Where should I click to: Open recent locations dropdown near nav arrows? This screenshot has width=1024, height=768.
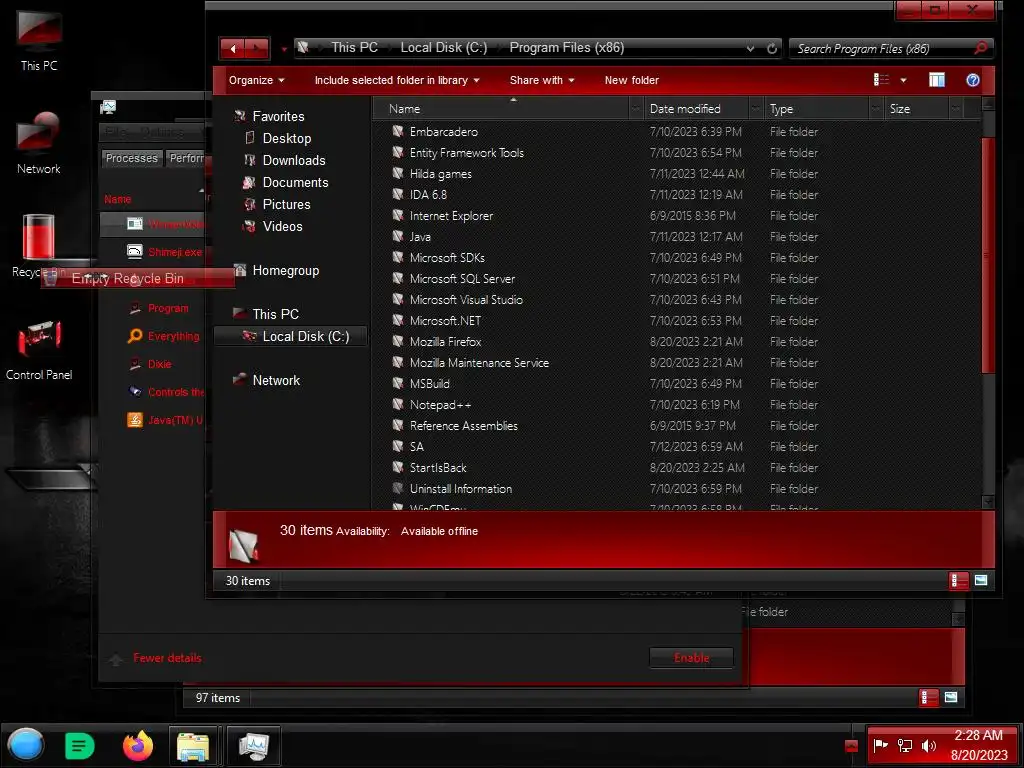point(284,48)
